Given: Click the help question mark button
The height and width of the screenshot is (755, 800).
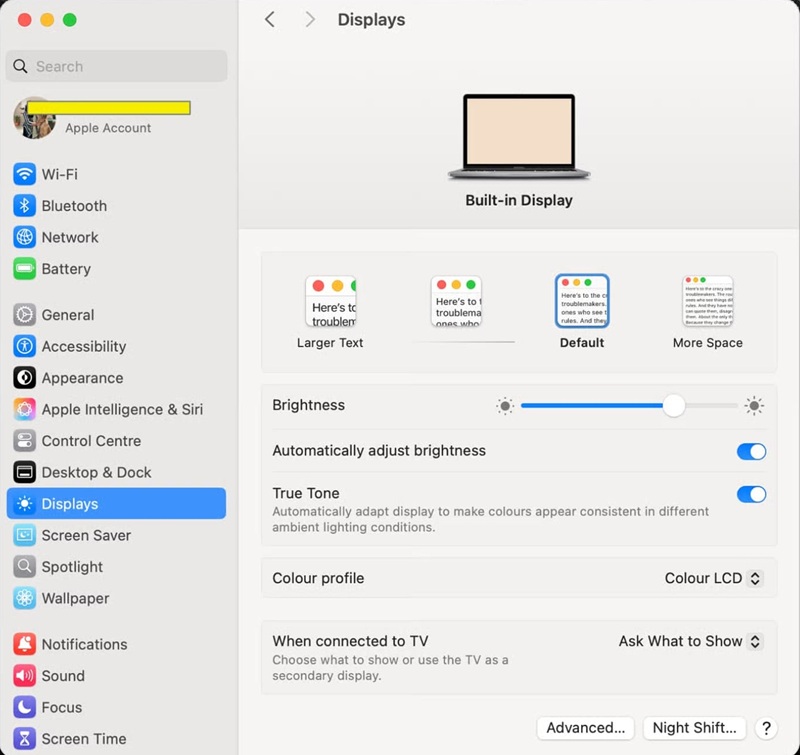Looking at the screenshot, I should click(x=766, y=728).
